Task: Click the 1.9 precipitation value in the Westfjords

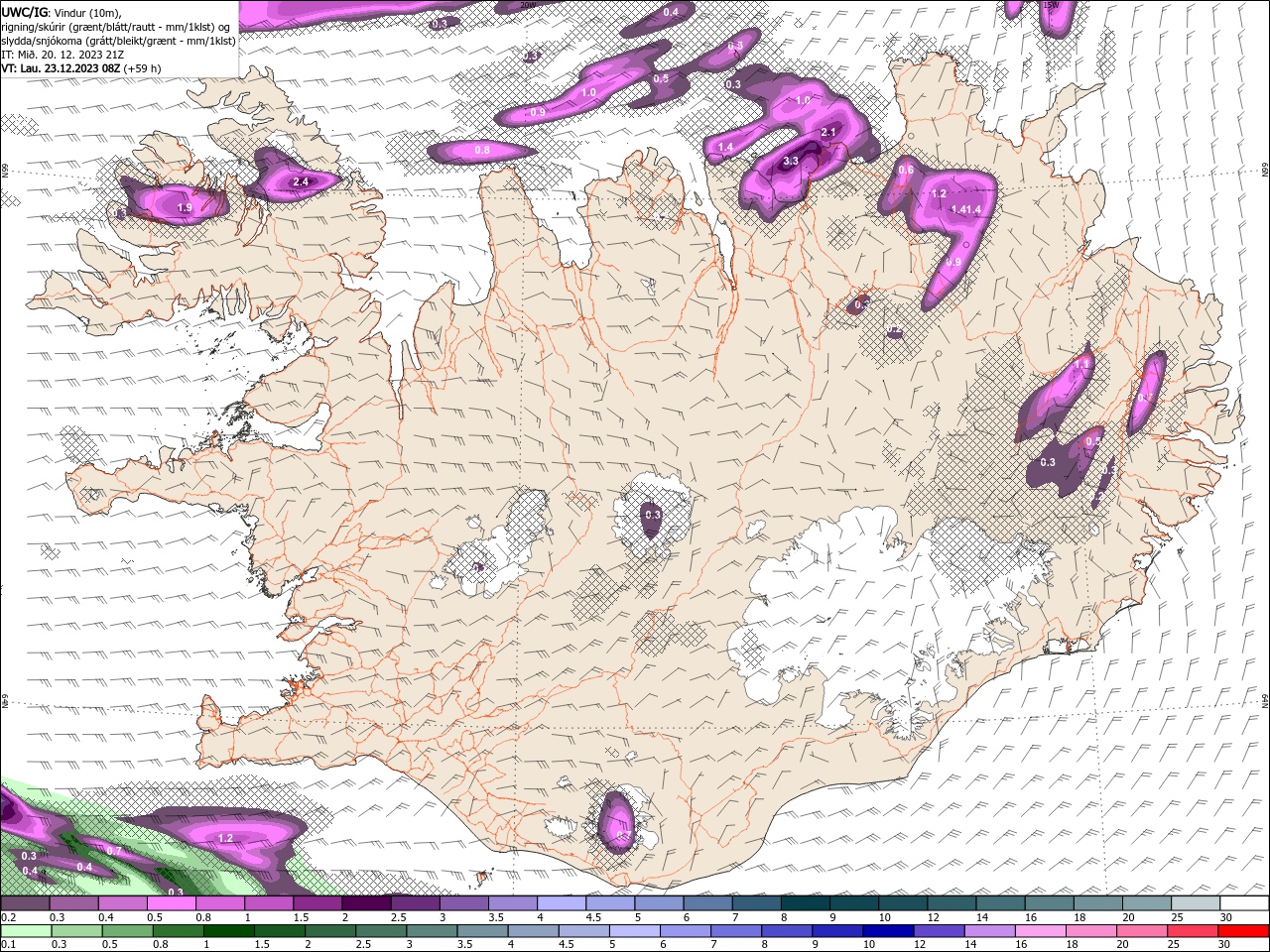Action: (x=185, y=207)
